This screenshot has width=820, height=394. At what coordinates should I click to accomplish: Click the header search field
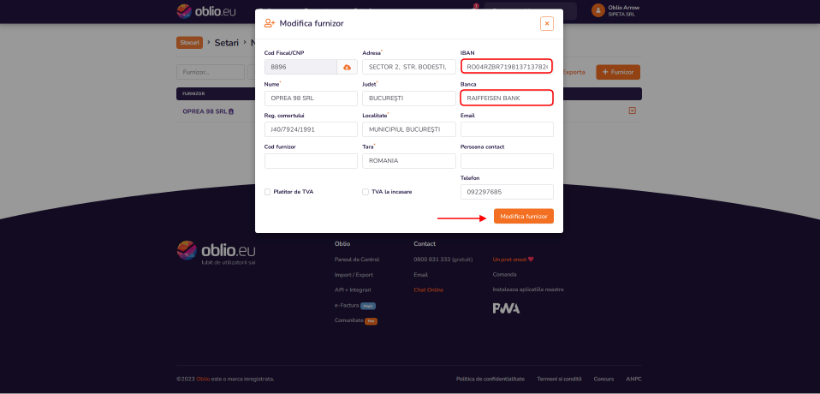pyautogui.click(x=530, y=11)
